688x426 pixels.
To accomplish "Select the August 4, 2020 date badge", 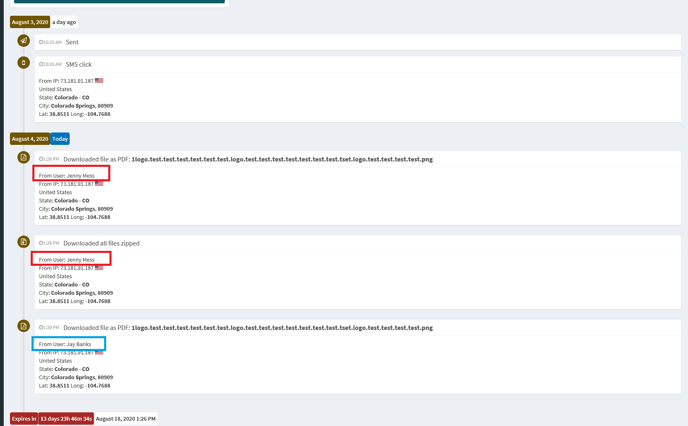I will tap(30, 139).
